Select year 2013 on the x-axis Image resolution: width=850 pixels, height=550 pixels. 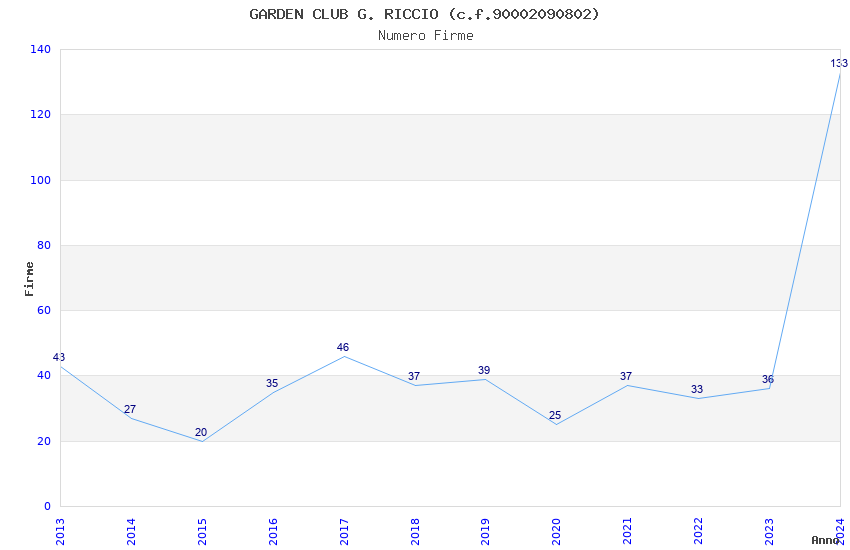(60, 532)
